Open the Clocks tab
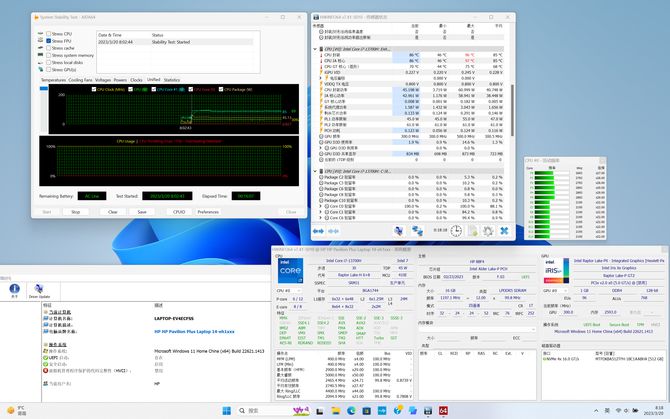 coord(136,80)
